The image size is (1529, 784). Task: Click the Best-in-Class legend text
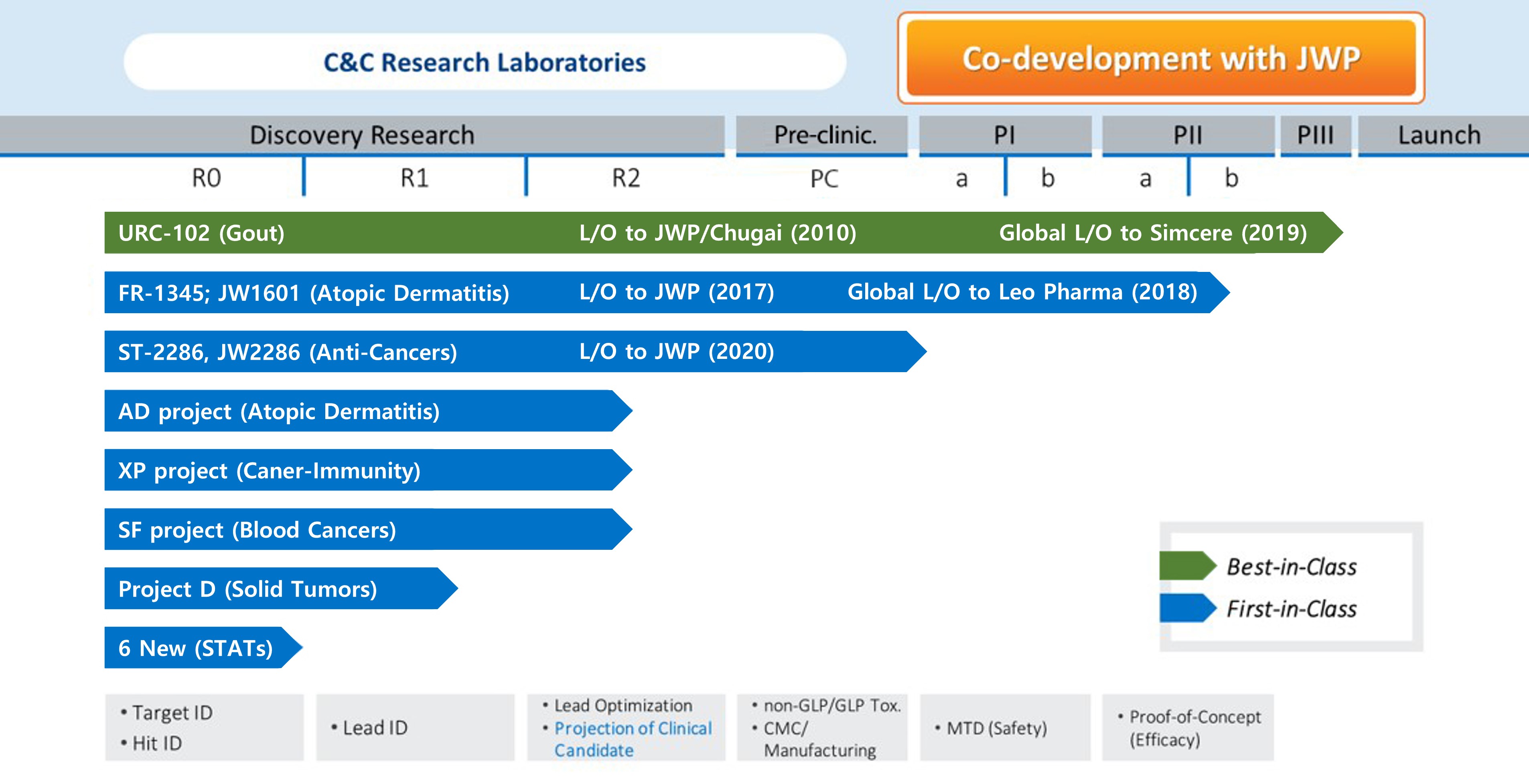[x=1292, y=567]
